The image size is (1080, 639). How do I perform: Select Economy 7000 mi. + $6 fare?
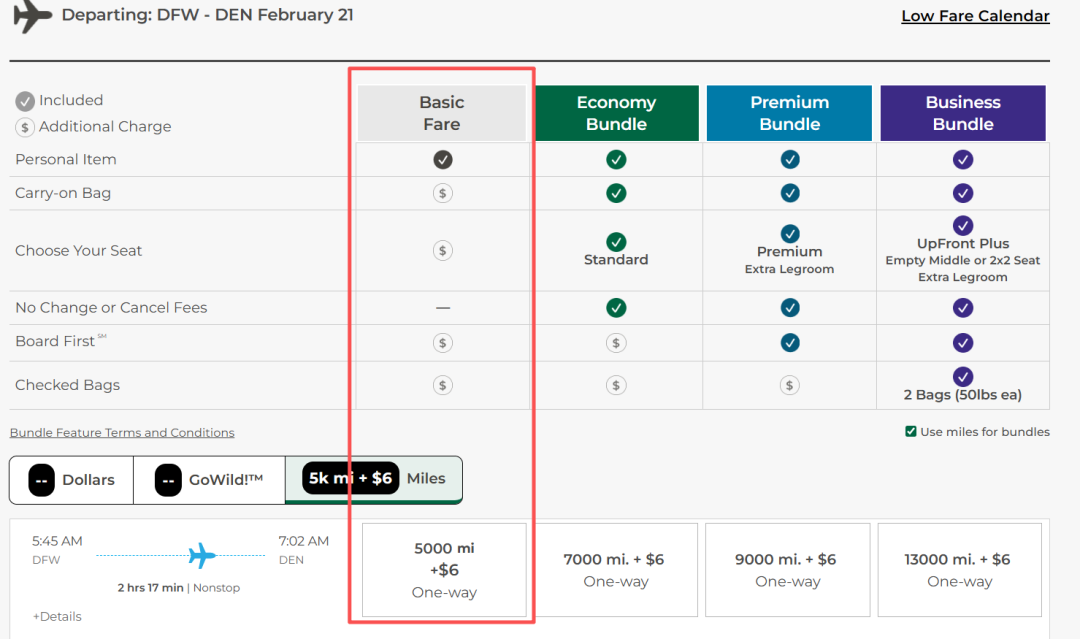tap(616, 570)
